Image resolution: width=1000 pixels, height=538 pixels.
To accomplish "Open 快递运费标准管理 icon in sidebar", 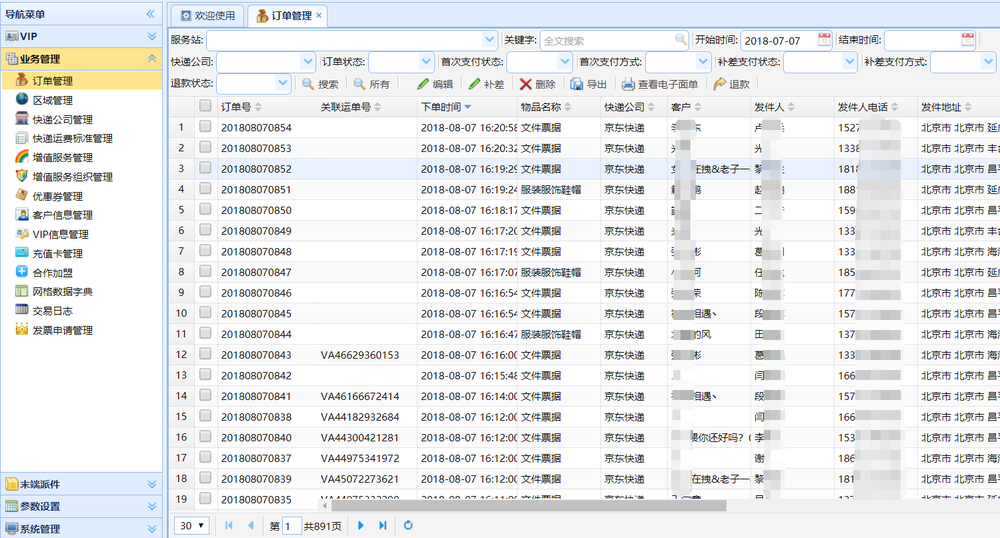I will coord(22,138).
